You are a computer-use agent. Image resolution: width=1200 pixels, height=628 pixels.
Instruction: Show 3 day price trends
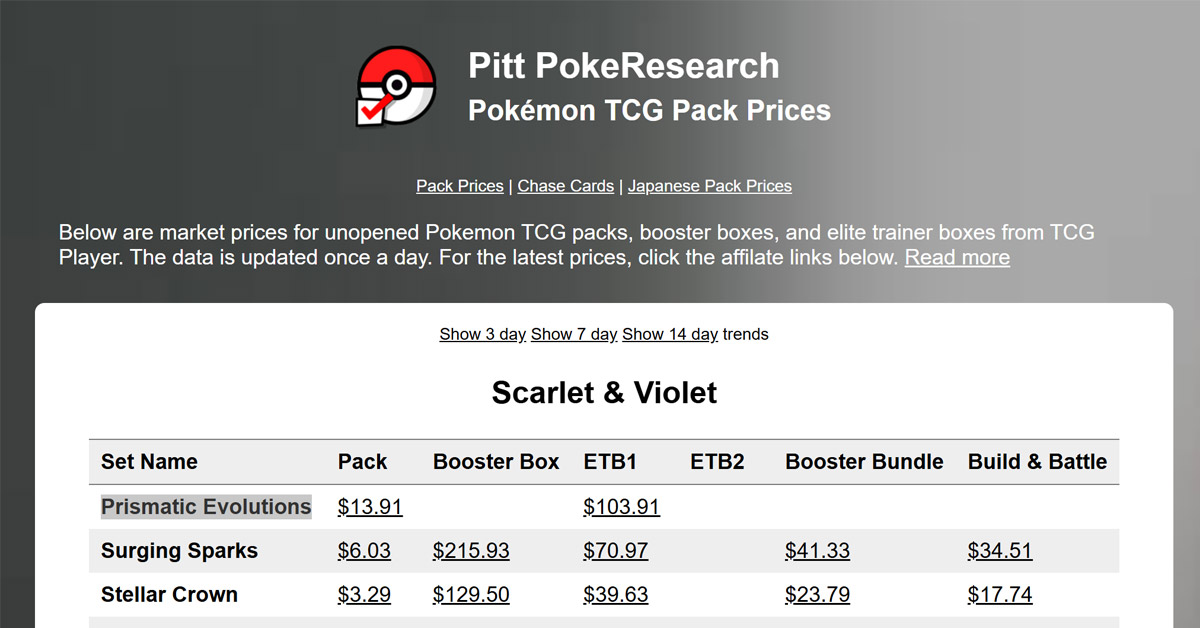point(482,334)
